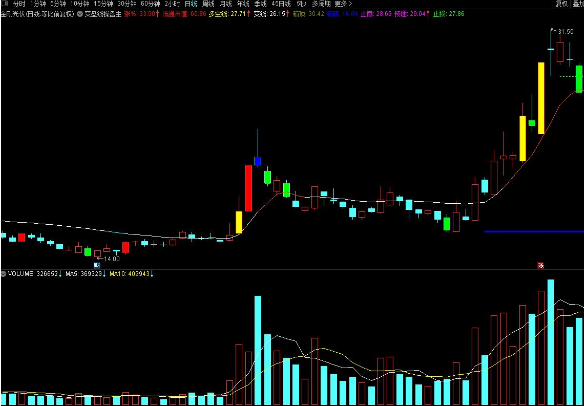Click the stock name title with 等比前复权
Image resolution: width=584 pixels, height=406 pixels.
(38, 14)
